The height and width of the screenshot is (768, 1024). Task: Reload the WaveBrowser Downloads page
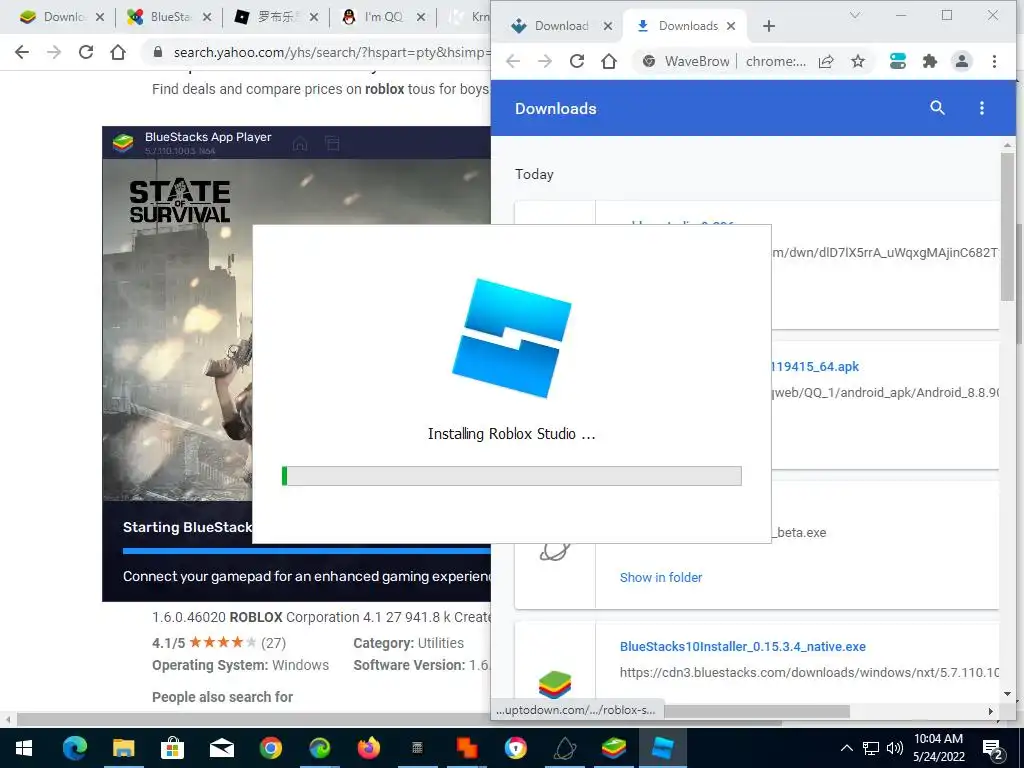point(577,61)
